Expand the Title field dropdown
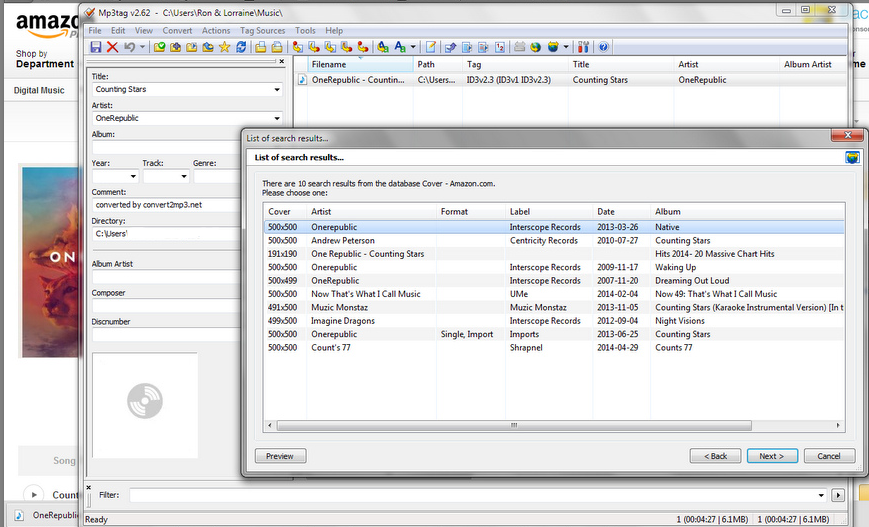Viewport: 869px width, 527px height. coord(277,89)
